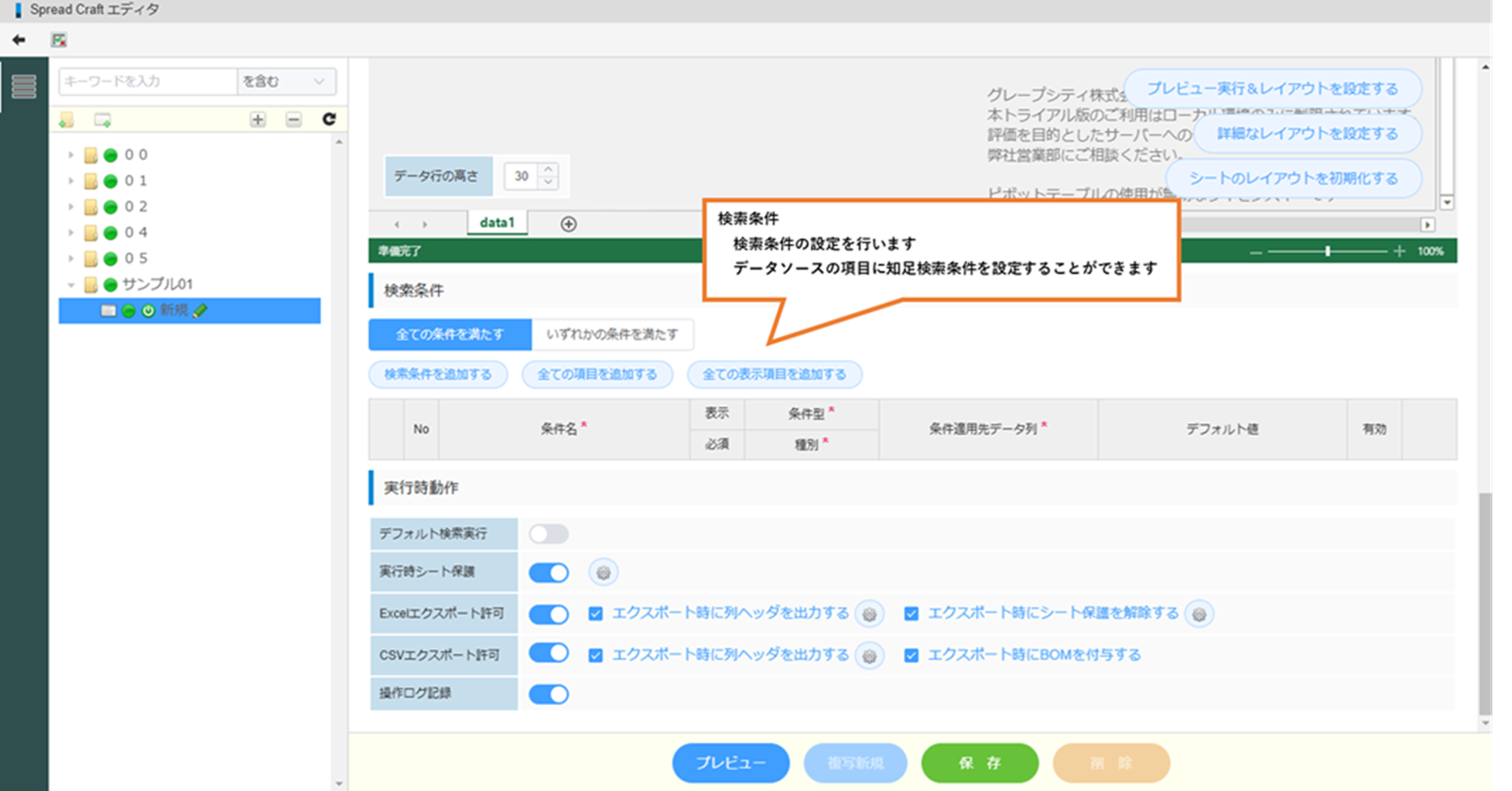Click the green 保存 button

tap(979, 763)
